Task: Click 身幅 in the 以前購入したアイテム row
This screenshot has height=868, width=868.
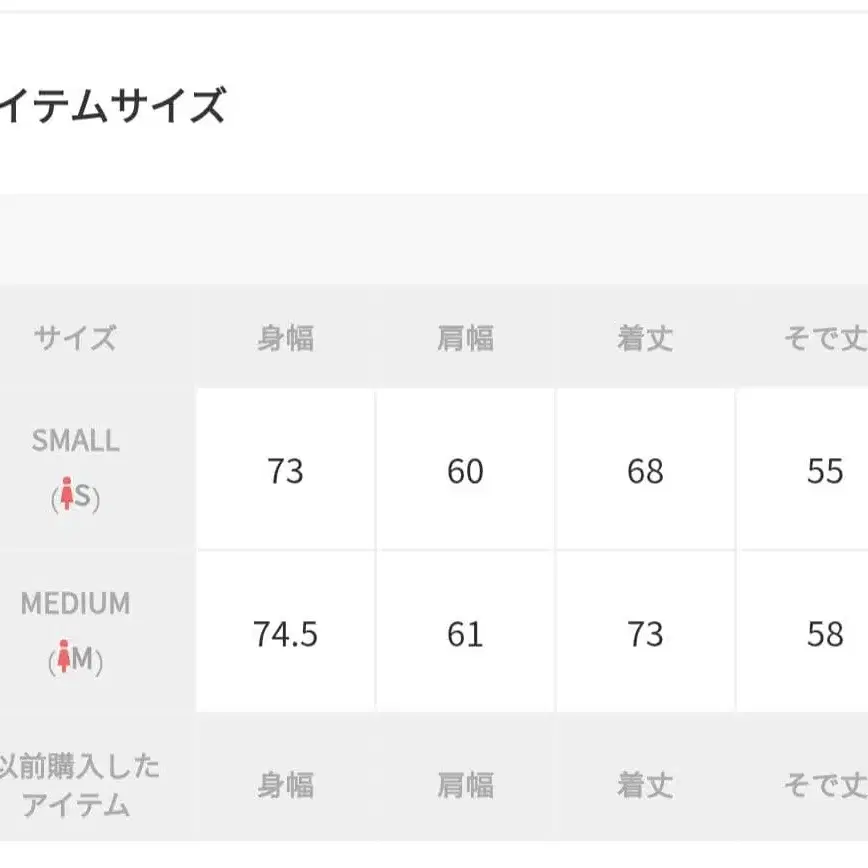Action: pyautogui.click(x=285, y=785)
